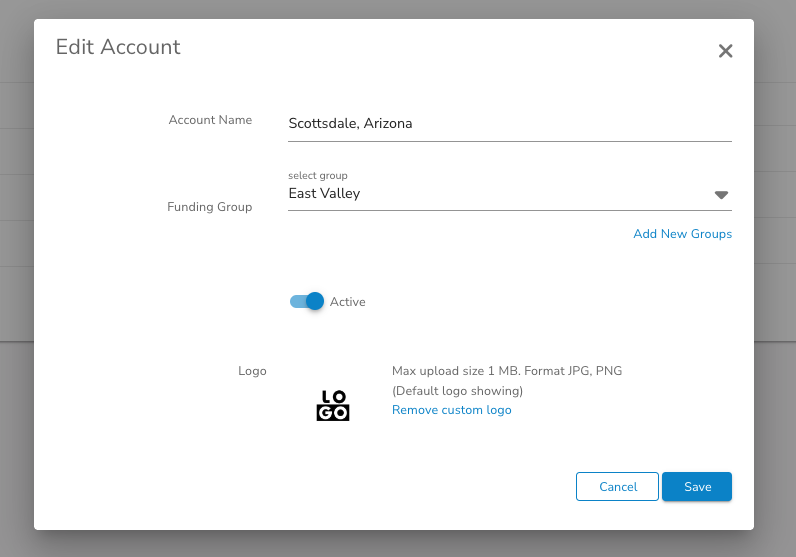Click the dropdown arrow beside East Valley
This screenshot has width=796, height=557.
721,194
